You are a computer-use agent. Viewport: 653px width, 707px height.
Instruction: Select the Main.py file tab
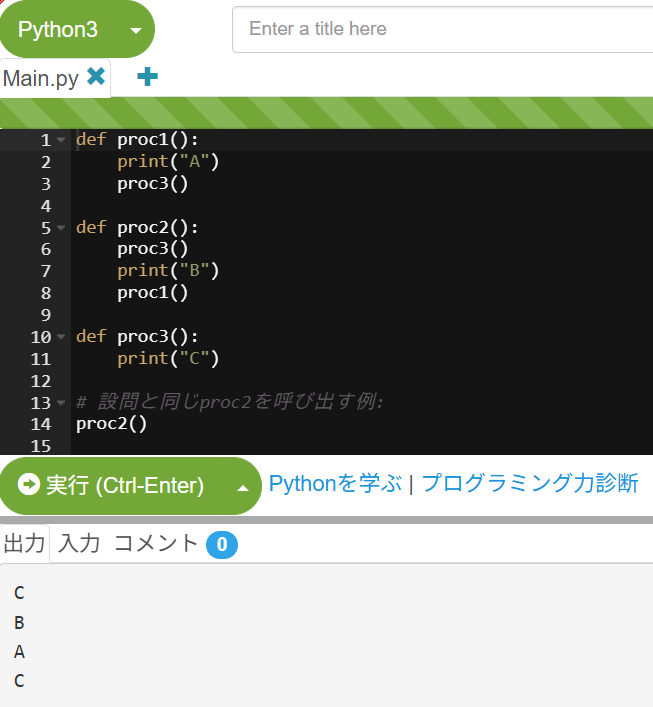tap(41, 78)
